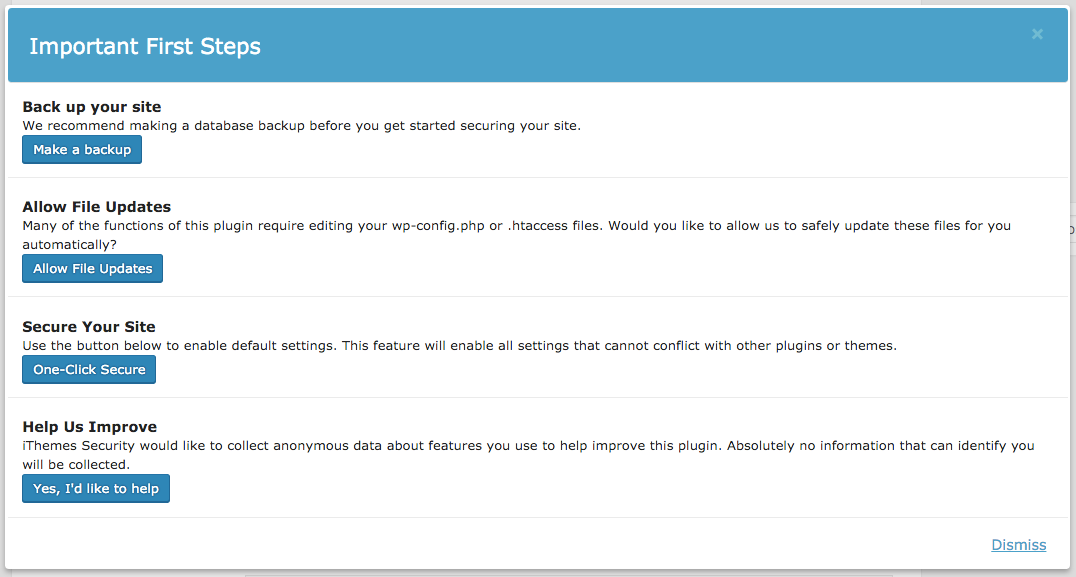Screen dimensions: 1076x577
Task: Enable defaults with One-Click Secure
Action: tap(89, 370)
